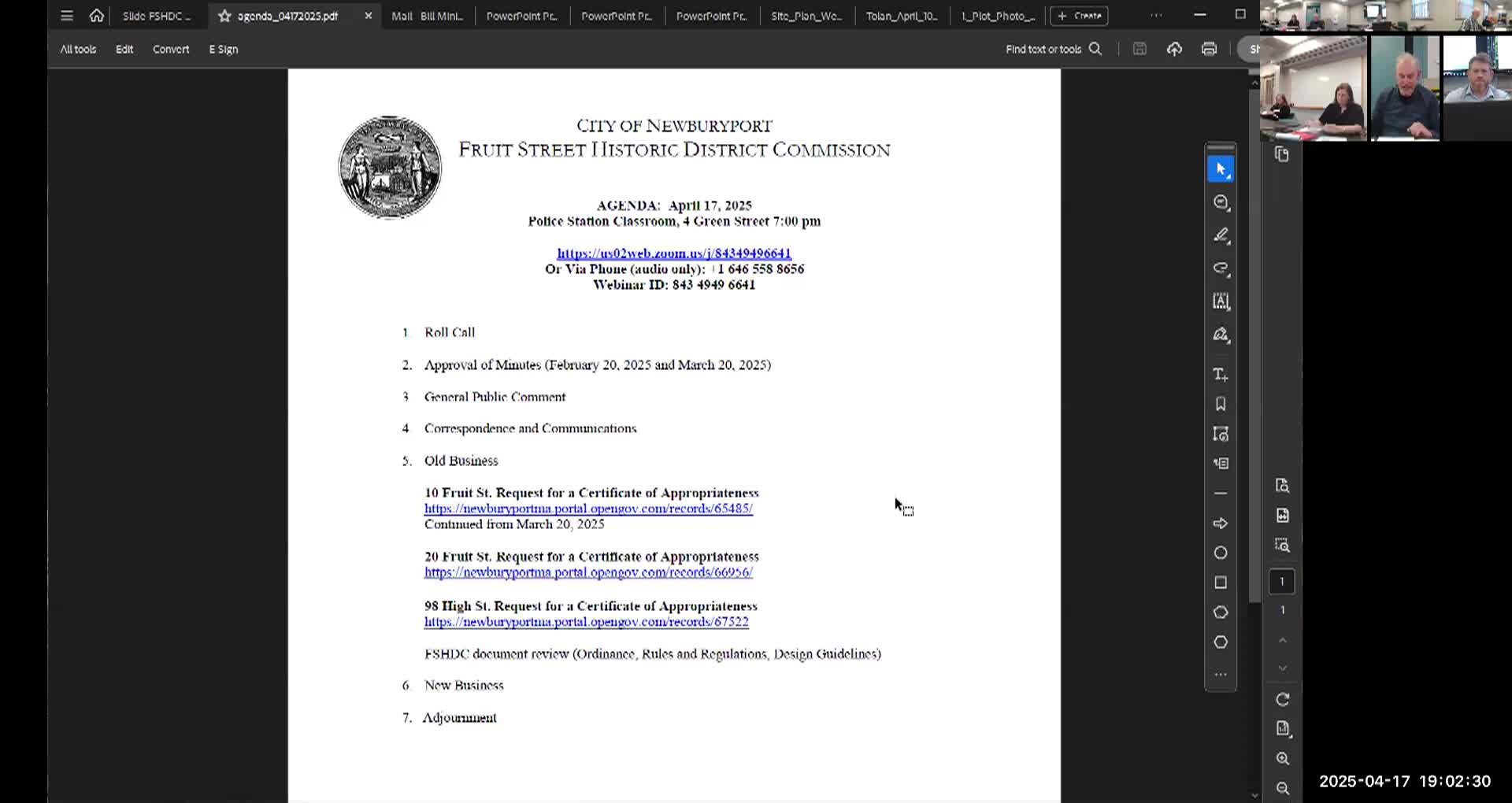Click the current page number field
The height and width of the screenshot is (803, 1512).
tap(1282, 582)
